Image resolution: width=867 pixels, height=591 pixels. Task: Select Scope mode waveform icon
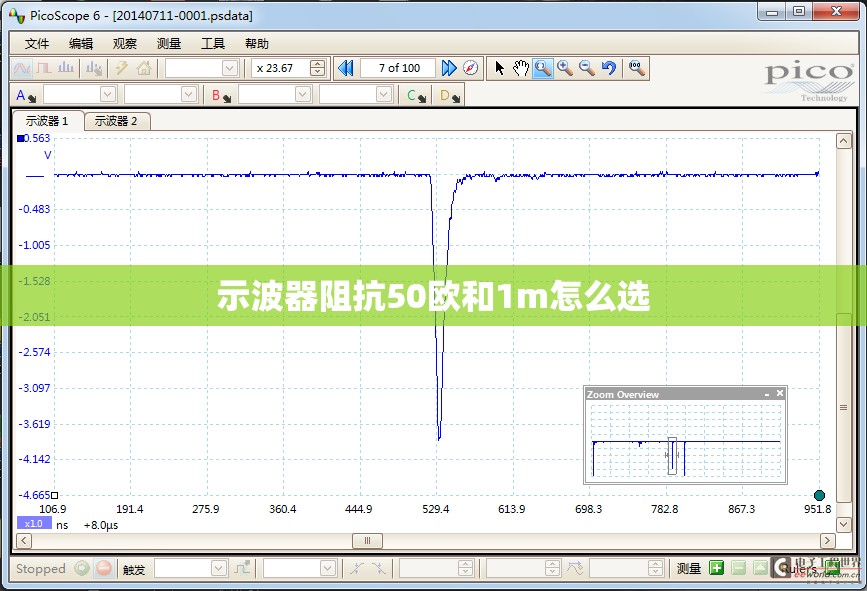(x=22, y=69)
